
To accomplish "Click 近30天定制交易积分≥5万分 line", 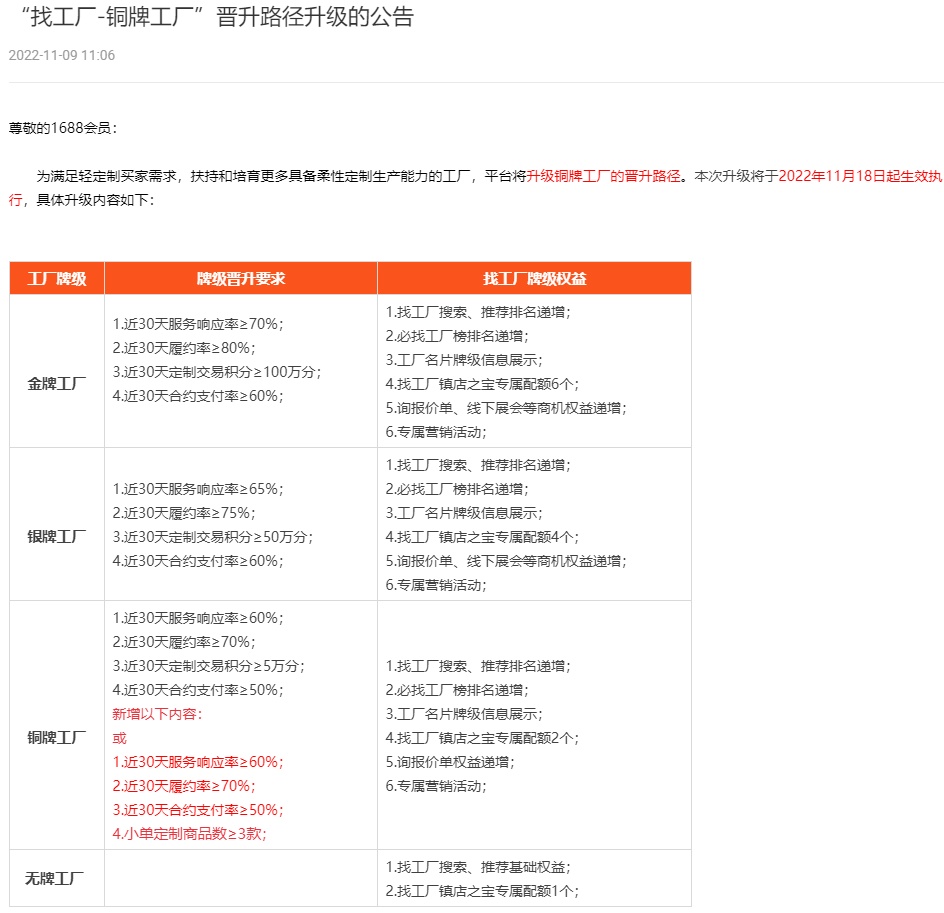I will pyautogui.click(x=209, y=666).
